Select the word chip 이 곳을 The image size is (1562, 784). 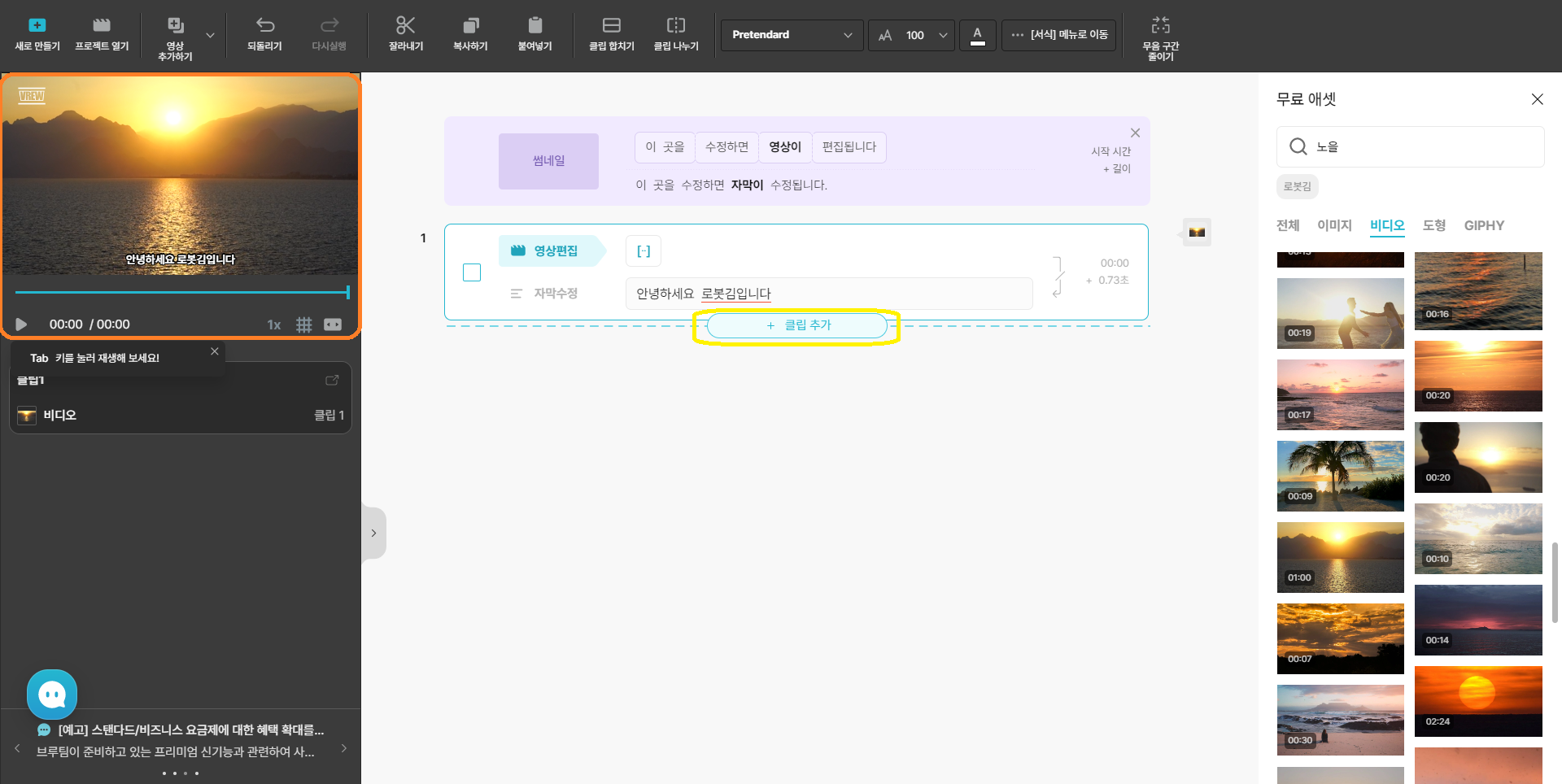665,147
